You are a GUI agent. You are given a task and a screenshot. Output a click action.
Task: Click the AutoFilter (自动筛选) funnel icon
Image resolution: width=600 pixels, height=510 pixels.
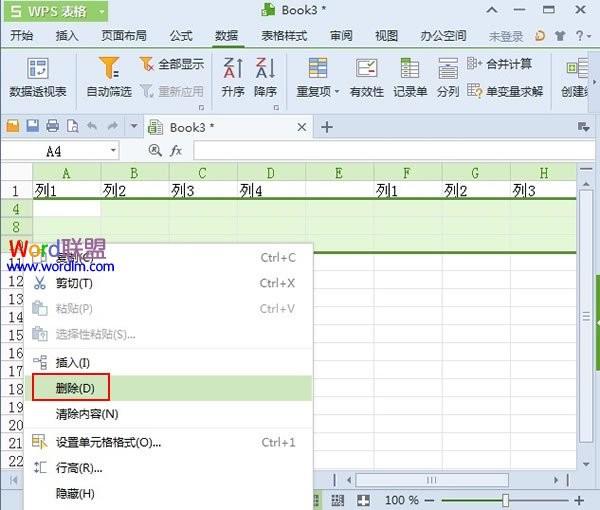click(109, 68)
